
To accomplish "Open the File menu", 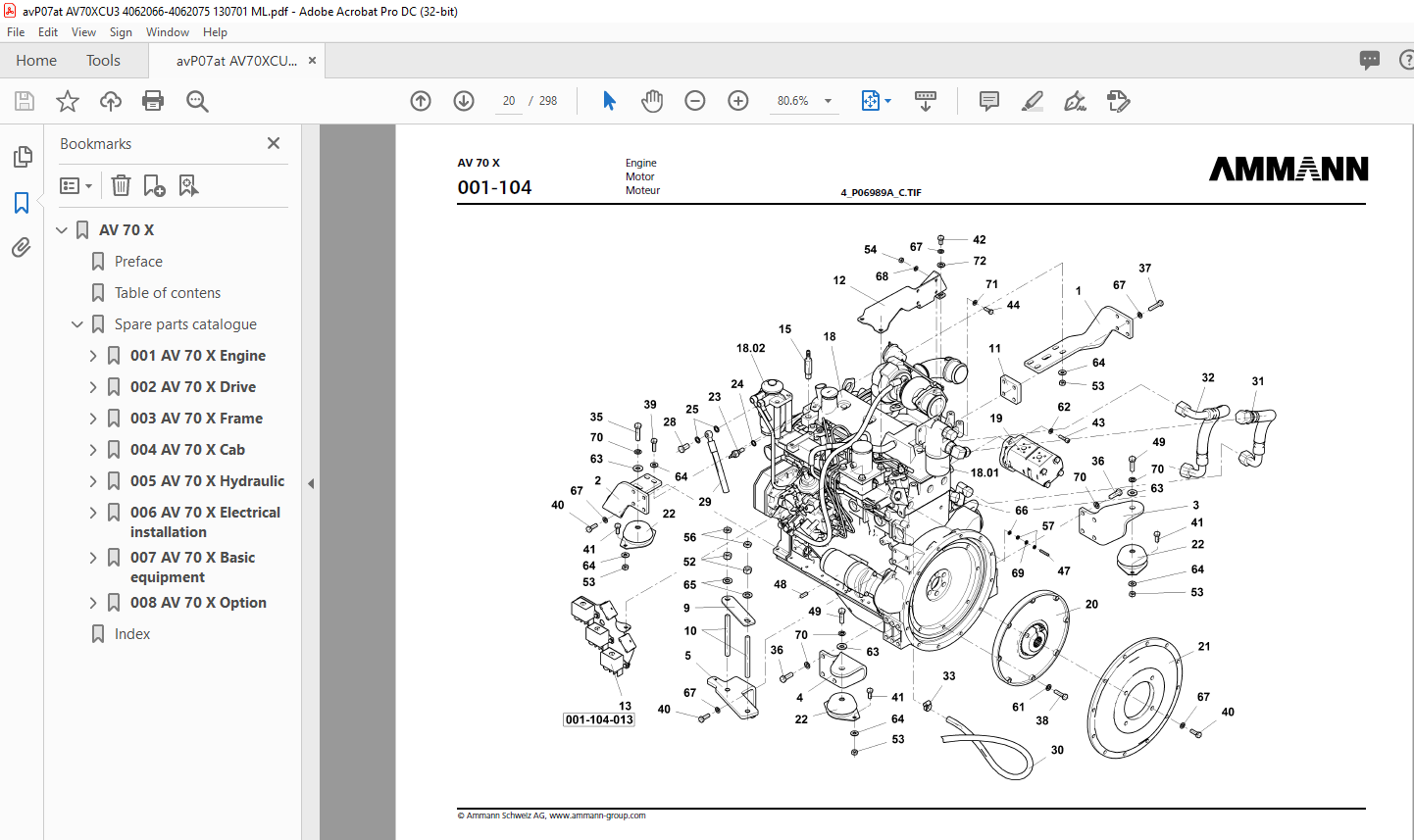I will coord(16,32).
